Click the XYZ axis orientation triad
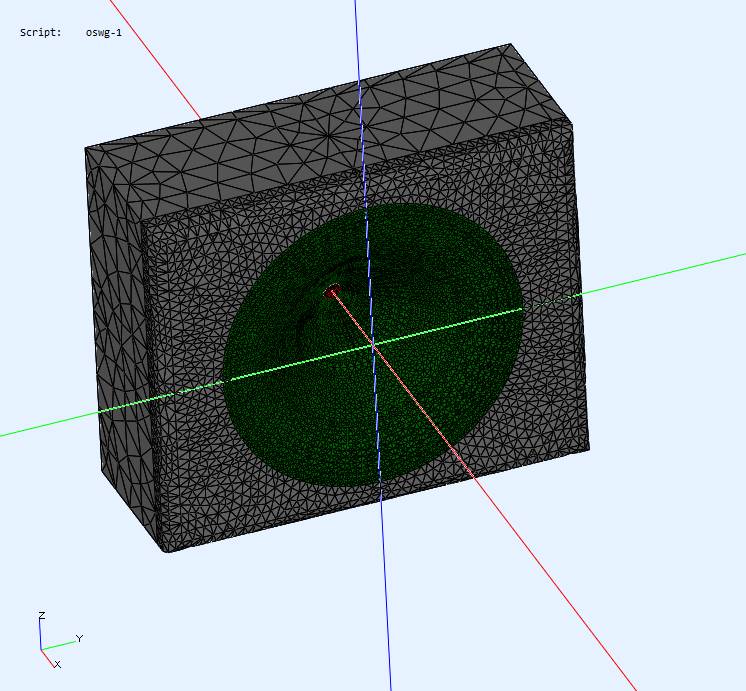Viewport: 746px width, 691px height. click(x=59, y=641)
